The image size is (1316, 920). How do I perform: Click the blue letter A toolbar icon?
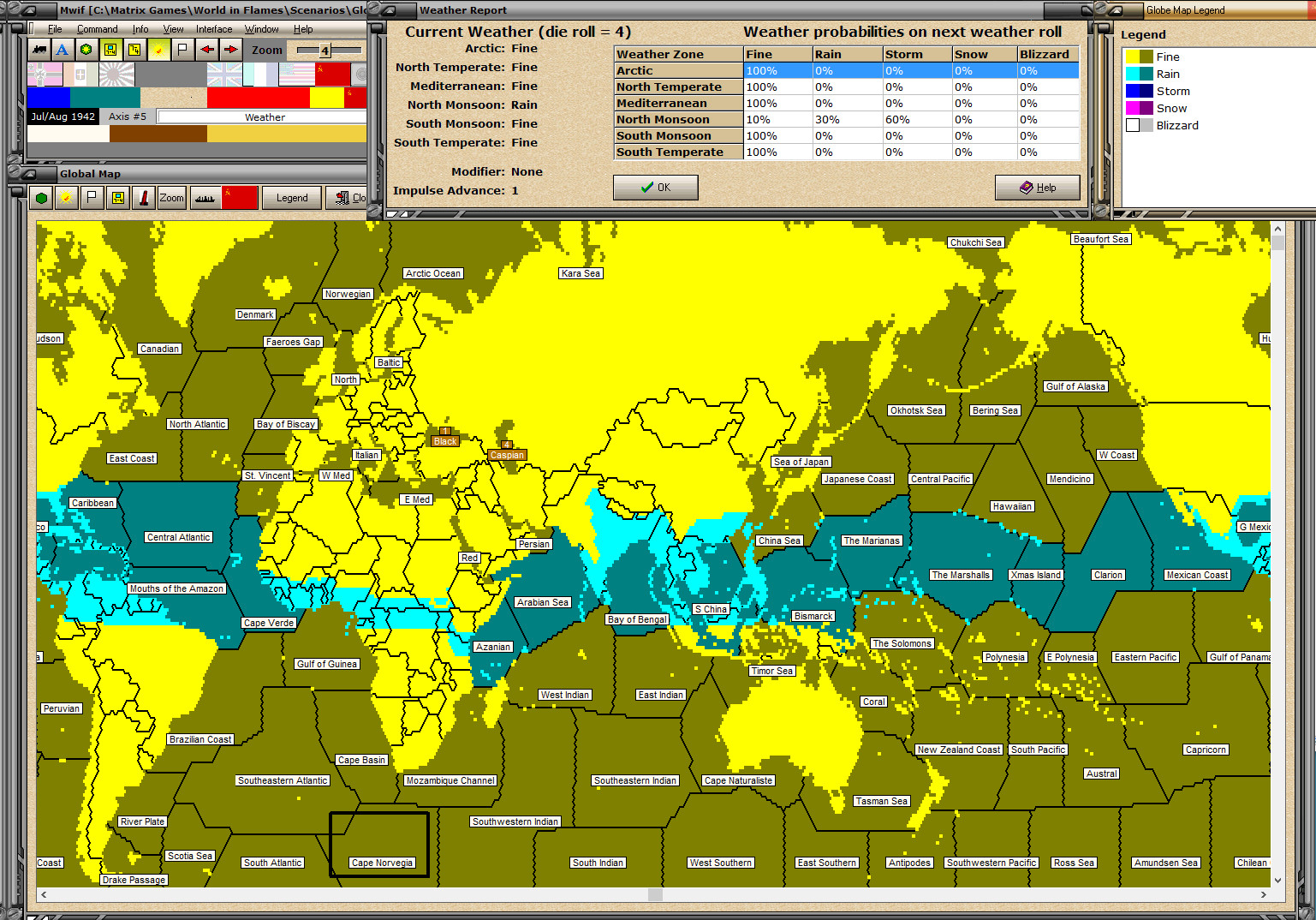(x=63, y=50)
